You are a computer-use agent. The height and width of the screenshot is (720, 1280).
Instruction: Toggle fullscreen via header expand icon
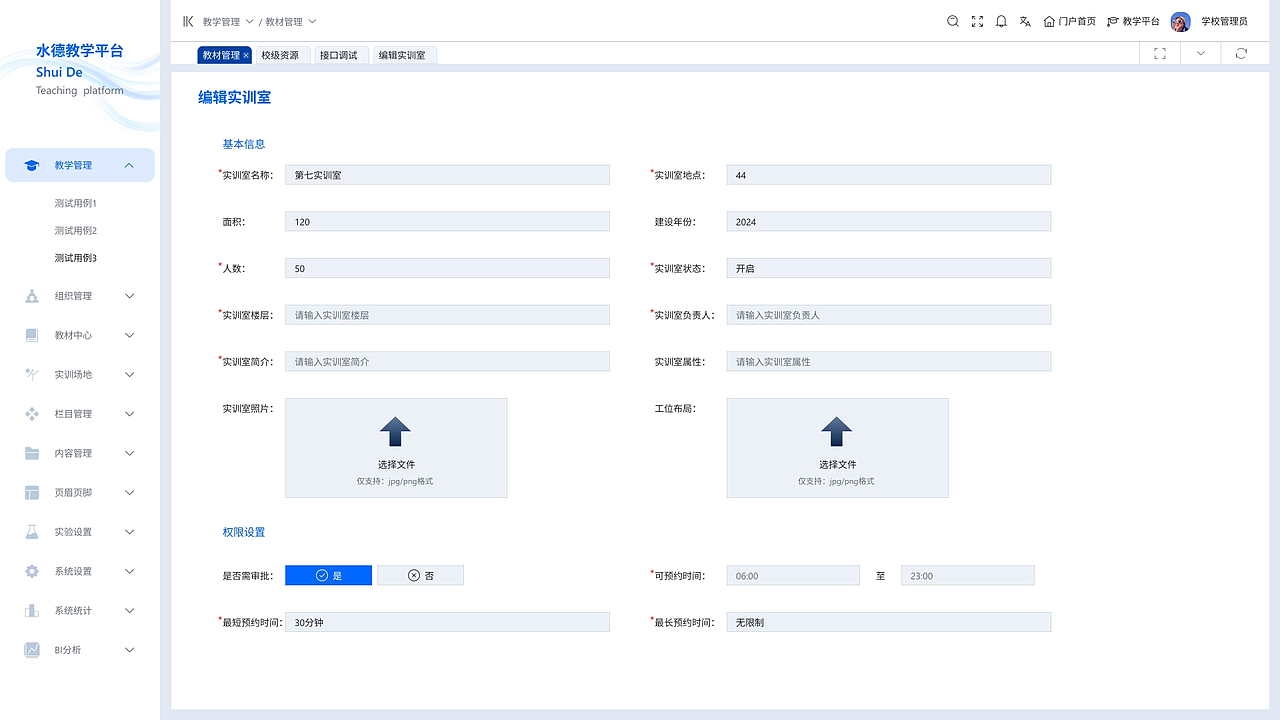(977, 21)
